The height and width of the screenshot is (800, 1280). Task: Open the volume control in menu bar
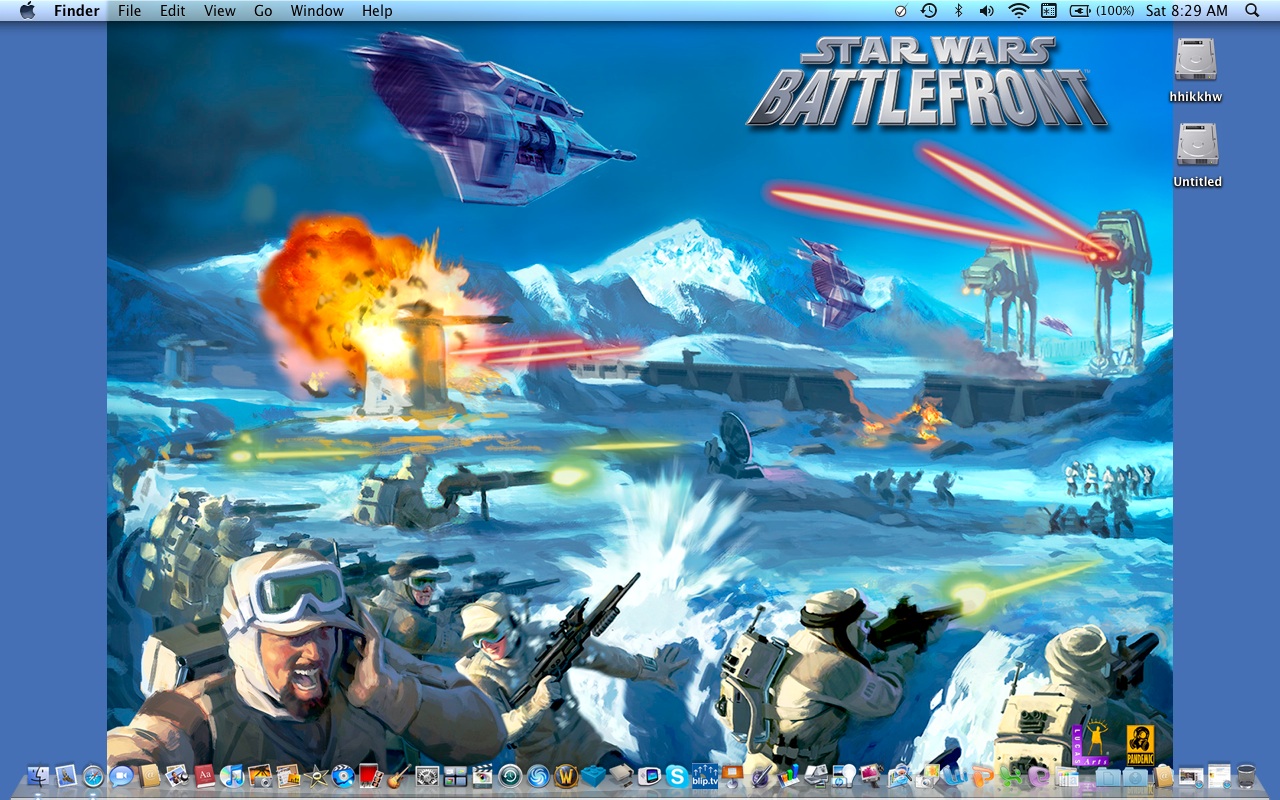[986, 11]
